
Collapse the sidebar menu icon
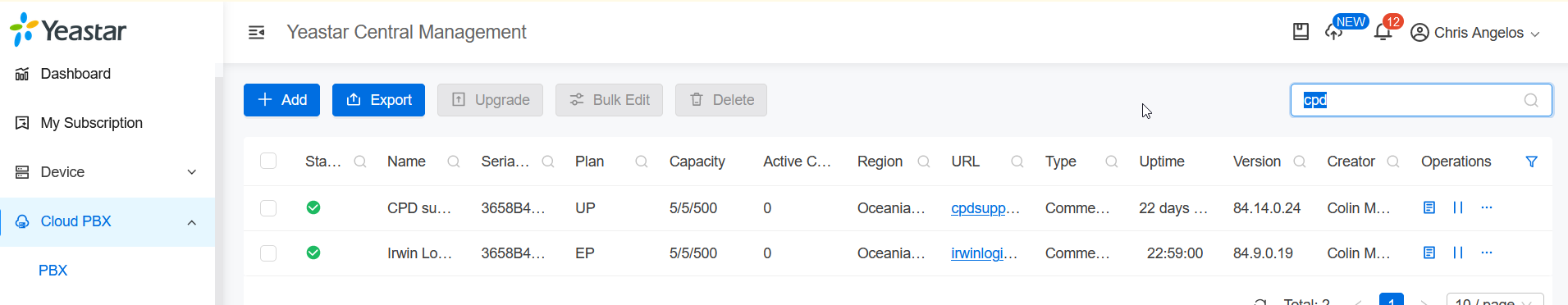click(x=256, y=32)
